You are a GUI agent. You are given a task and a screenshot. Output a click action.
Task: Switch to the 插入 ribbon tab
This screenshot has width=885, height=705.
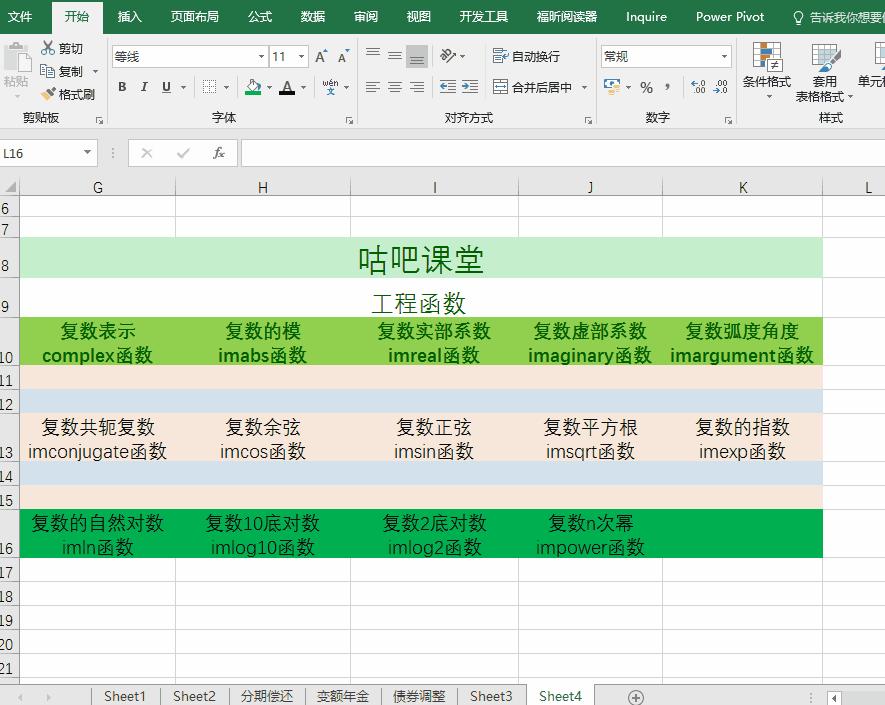pos(129,17)
